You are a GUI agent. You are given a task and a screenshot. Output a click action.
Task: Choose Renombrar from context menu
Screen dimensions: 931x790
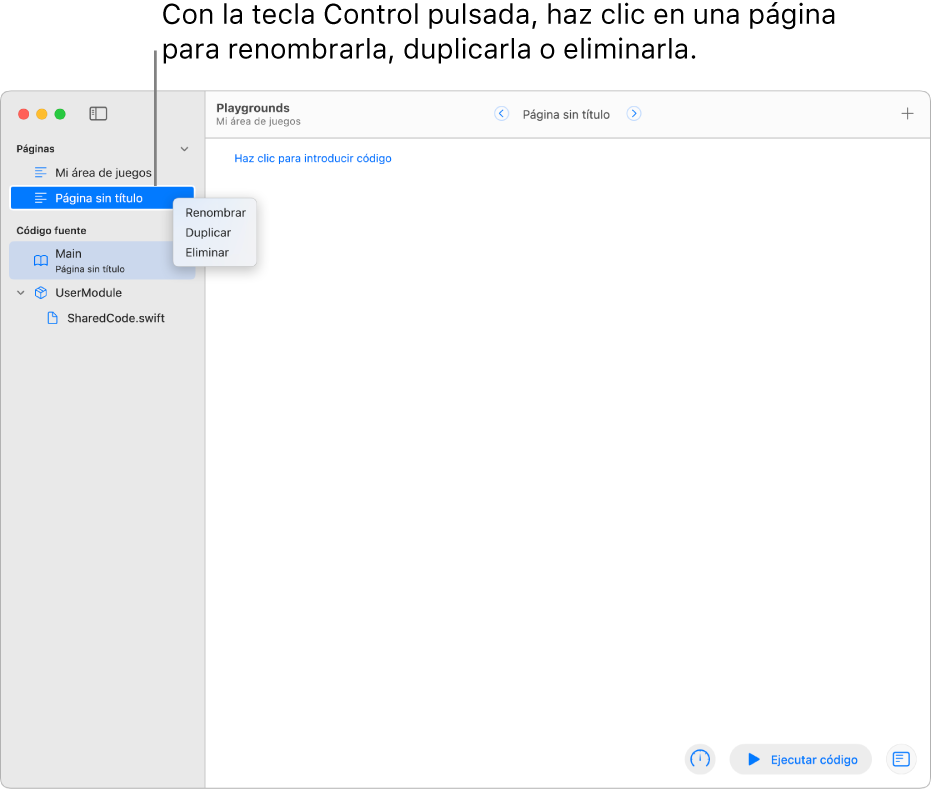(x=215, y=212)
